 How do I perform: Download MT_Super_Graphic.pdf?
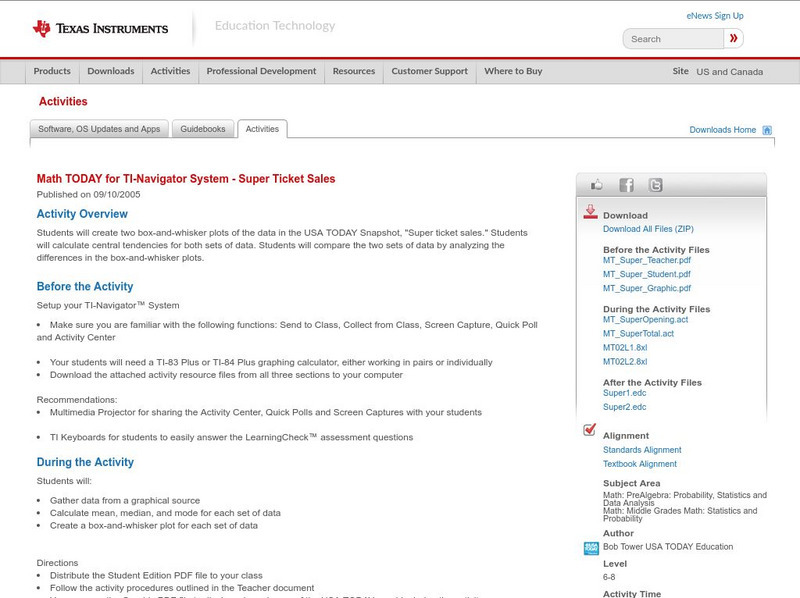tap(647, 288)
